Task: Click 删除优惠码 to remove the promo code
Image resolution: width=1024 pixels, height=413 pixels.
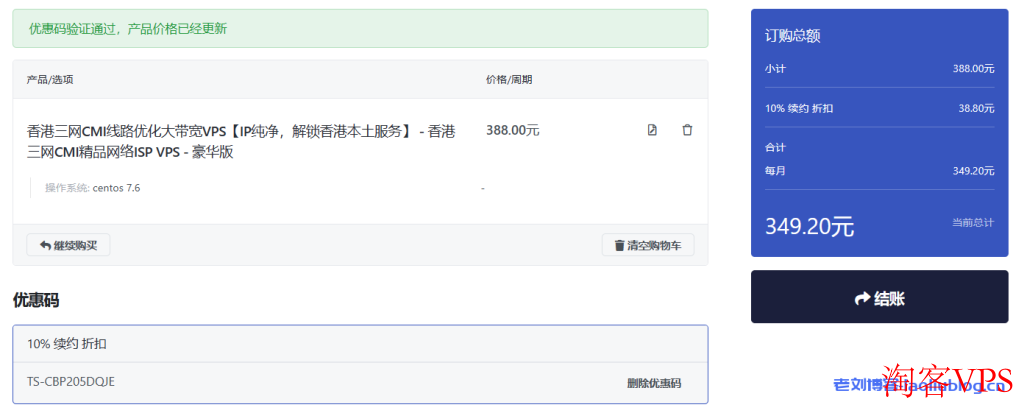Action: click(x=654, y=383)
